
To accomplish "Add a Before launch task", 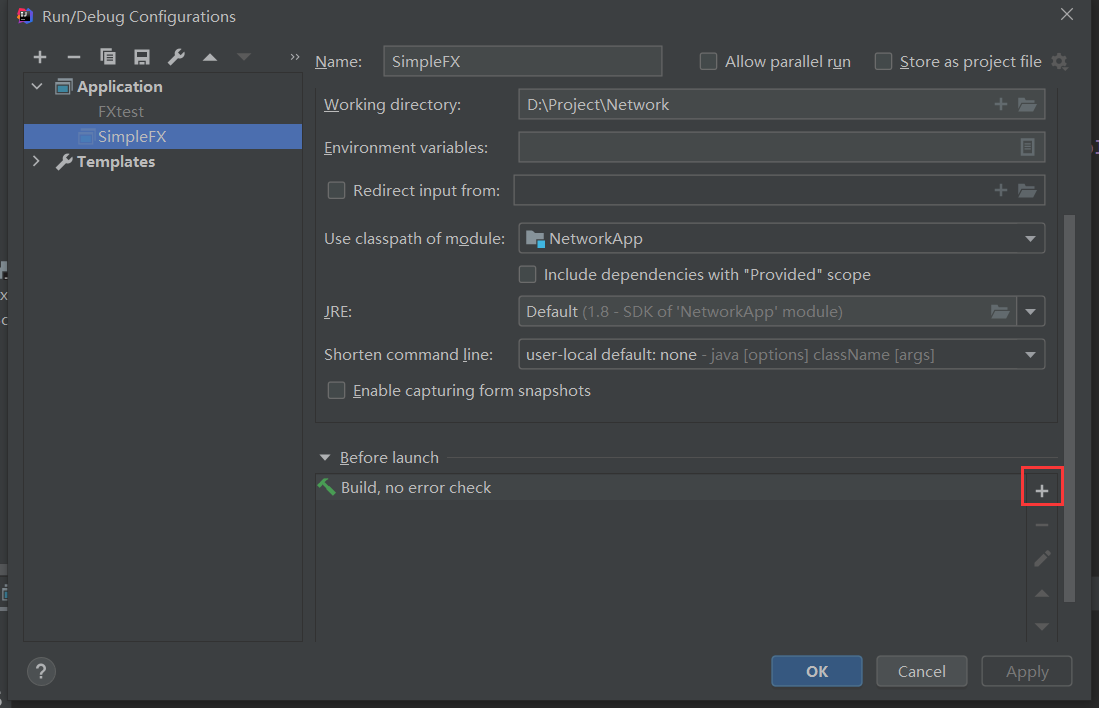I will point(1041,491).
